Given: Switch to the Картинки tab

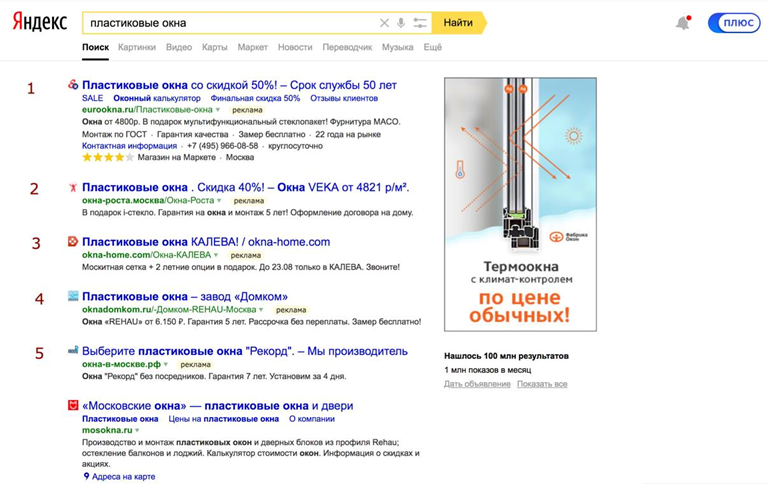Looking at the screenshot, I should (137, 47).
